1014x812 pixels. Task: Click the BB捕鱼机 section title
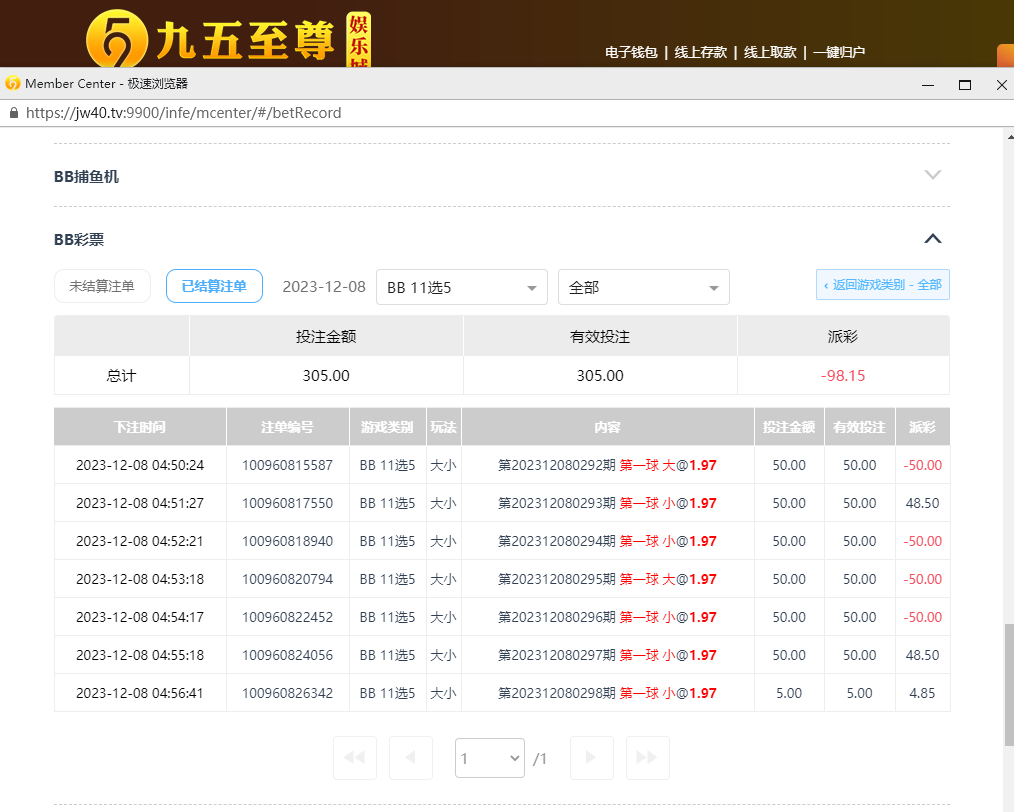(86, 176)
